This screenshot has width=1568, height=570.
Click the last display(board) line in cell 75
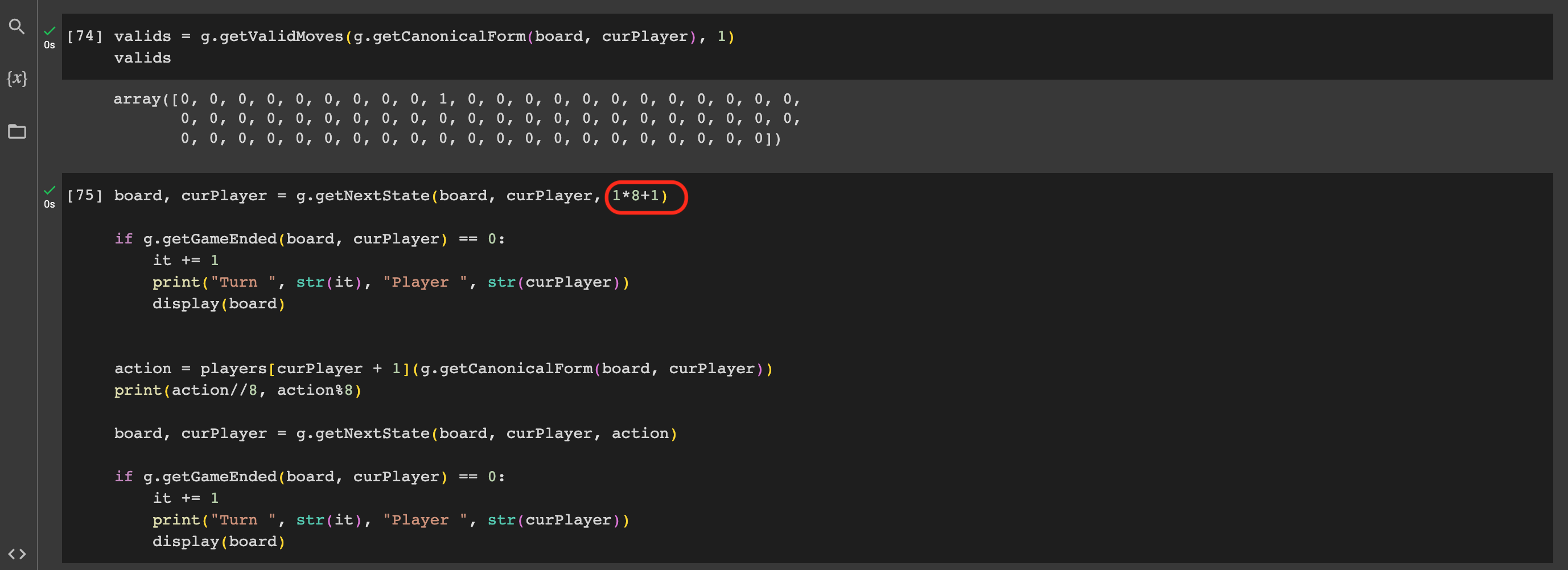218,542
